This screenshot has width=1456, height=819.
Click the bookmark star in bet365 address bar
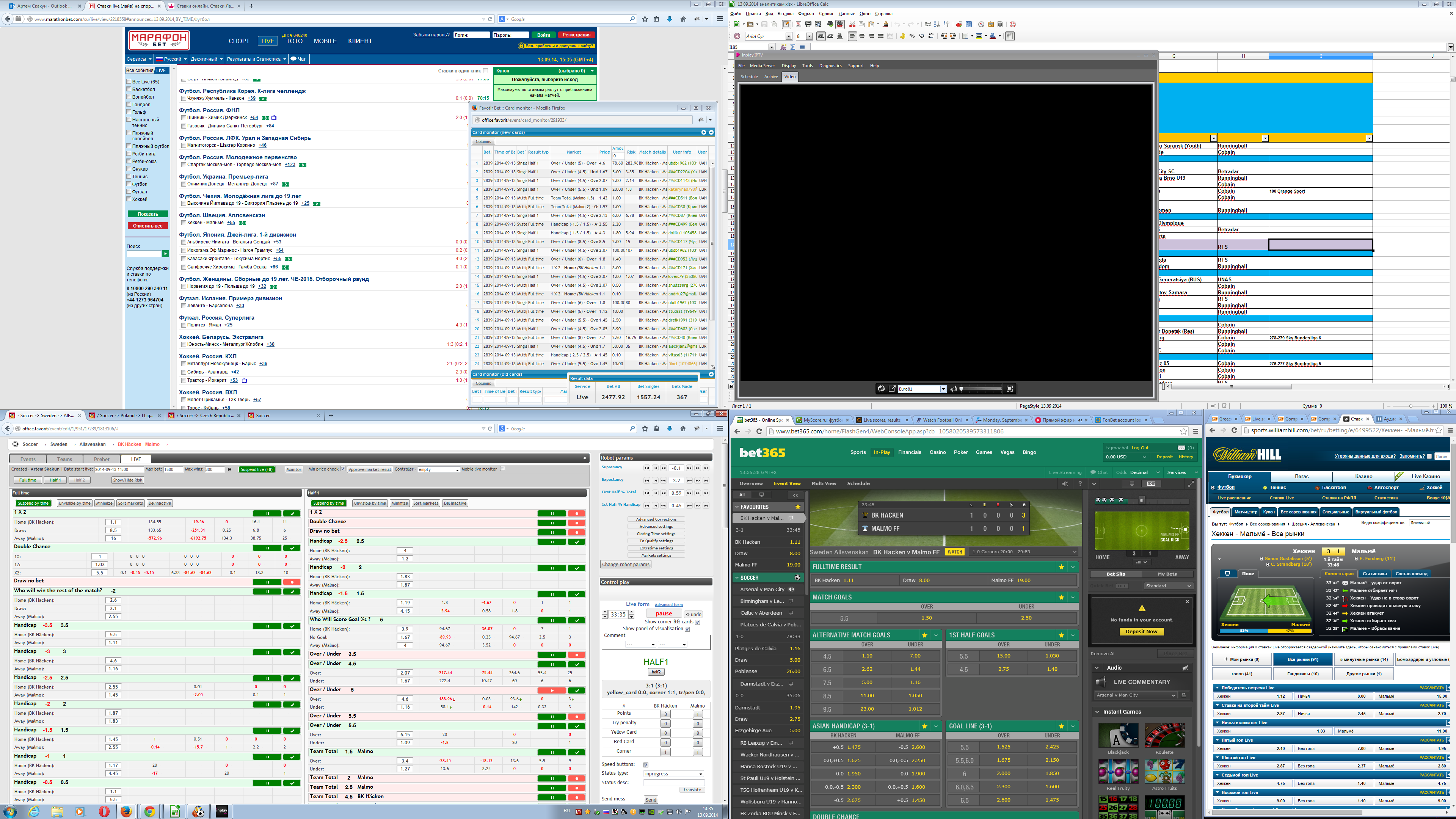pyautogui.click(x=1183, y=431)
